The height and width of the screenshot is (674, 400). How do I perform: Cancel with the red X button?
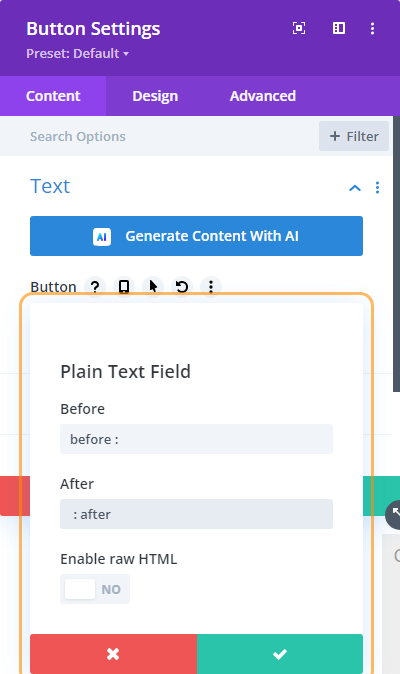point(113,654)
